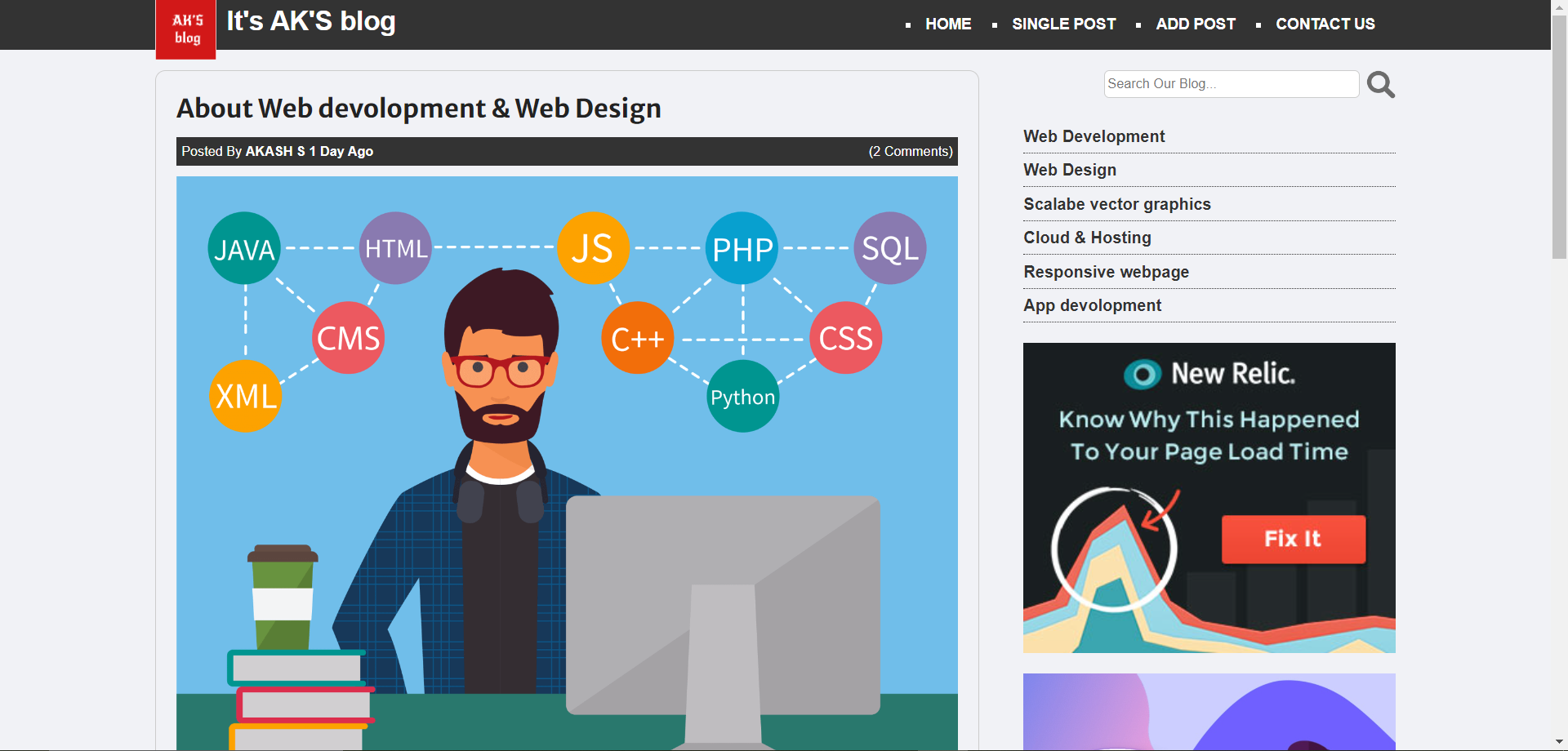1568x751 pixels.
Task: Open the SINGLE POST menu item
Action: (1063, 24)
